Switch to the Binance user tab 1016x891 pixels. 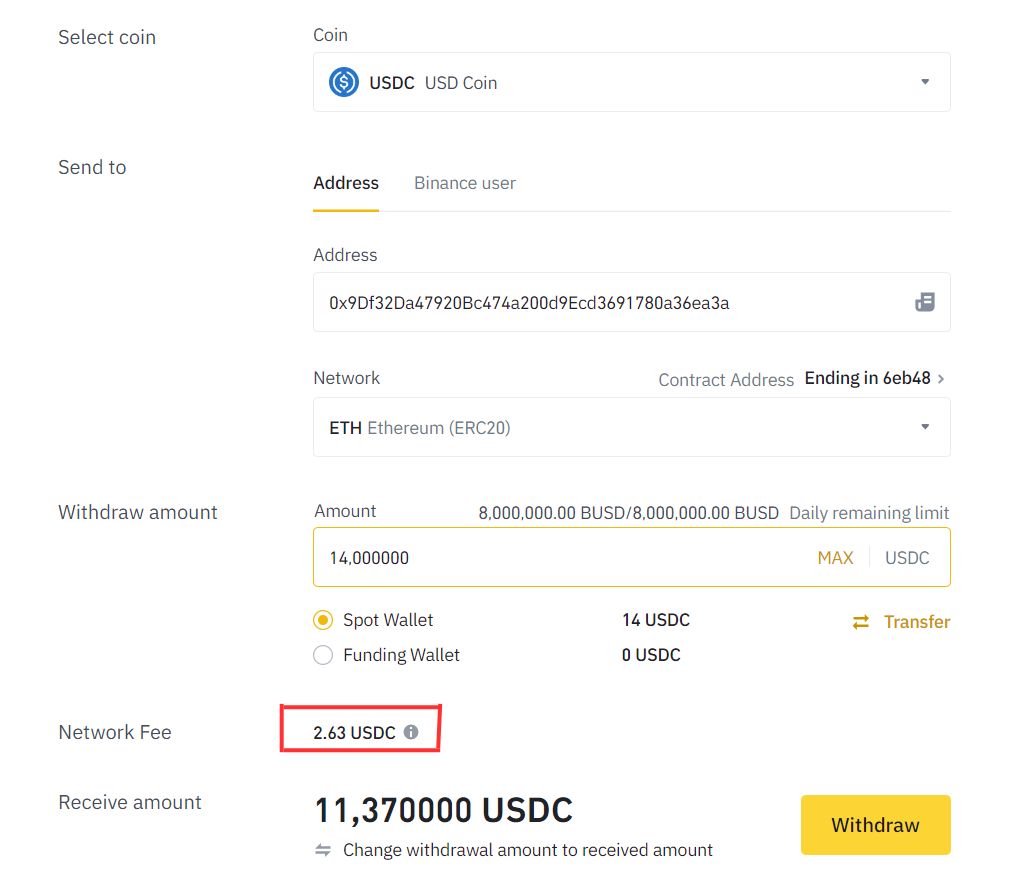click(x=465, y=183)
